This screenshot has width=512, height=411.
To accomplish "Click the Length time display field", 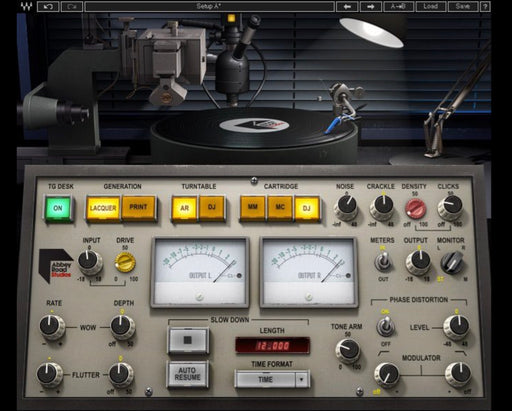I will pyautogui.click(x=272, y=345).
